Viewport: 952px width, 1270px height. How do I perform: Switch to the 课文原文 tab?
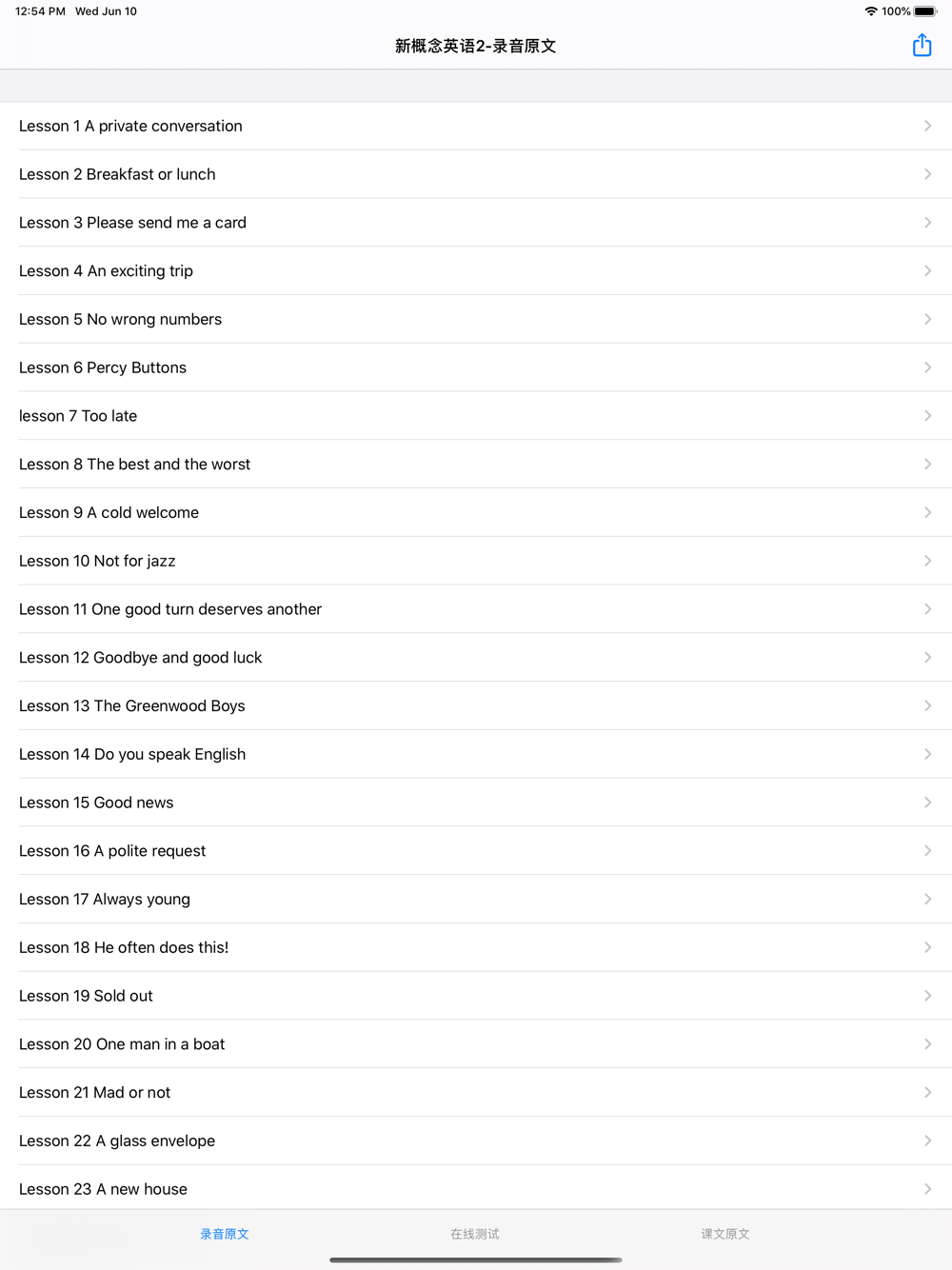click(x=725, y=1234)
